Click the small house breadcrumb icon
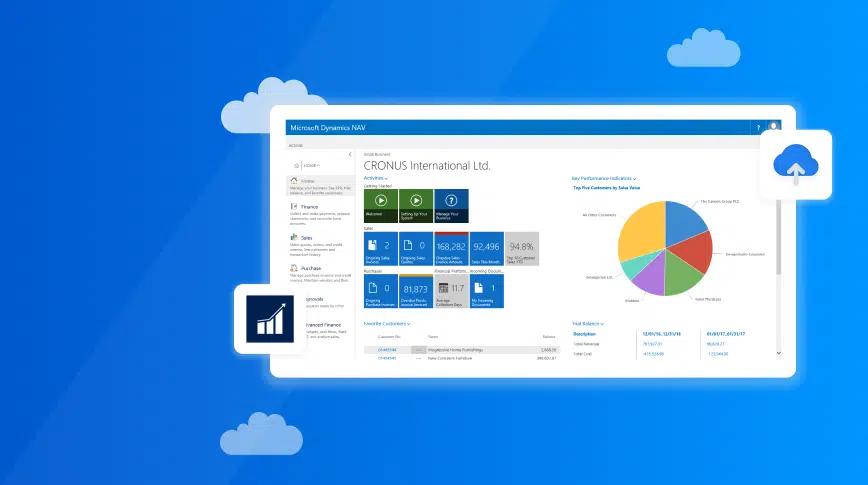The height and width of the screenshot is (485, 868). coord(297,166)
